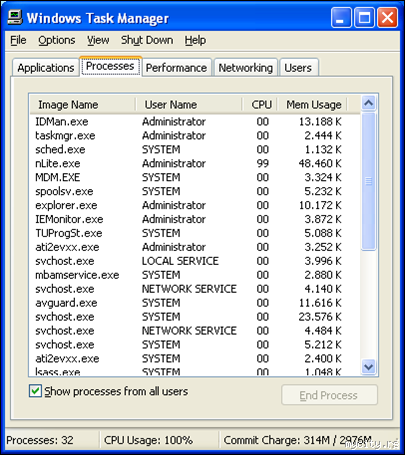
Task: Select ati2evxx.exe run by Administrator
Action: (x=195, y=247)
